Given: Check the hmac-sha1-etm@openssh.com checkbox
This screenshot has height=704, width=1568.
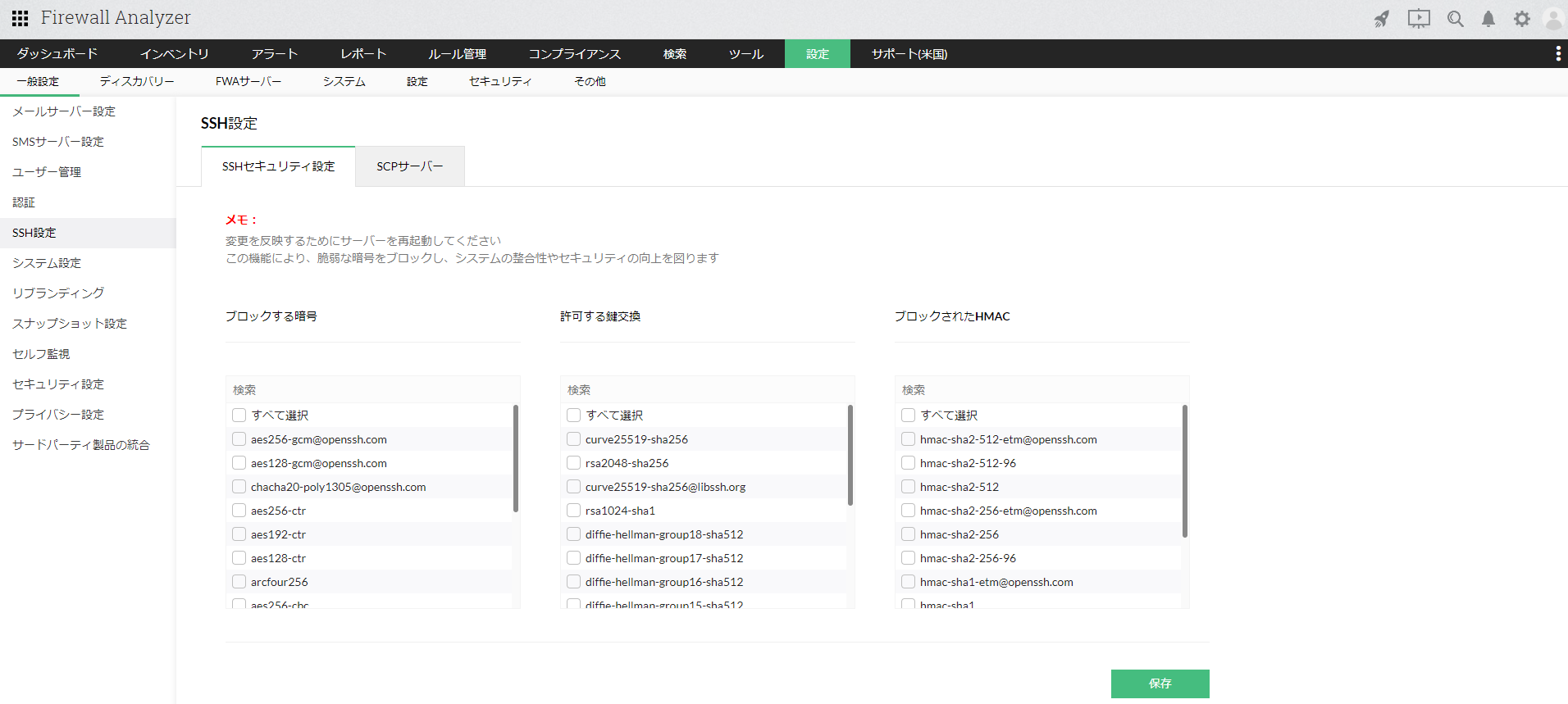Looking at the screenshot, I should pos(909,582).
